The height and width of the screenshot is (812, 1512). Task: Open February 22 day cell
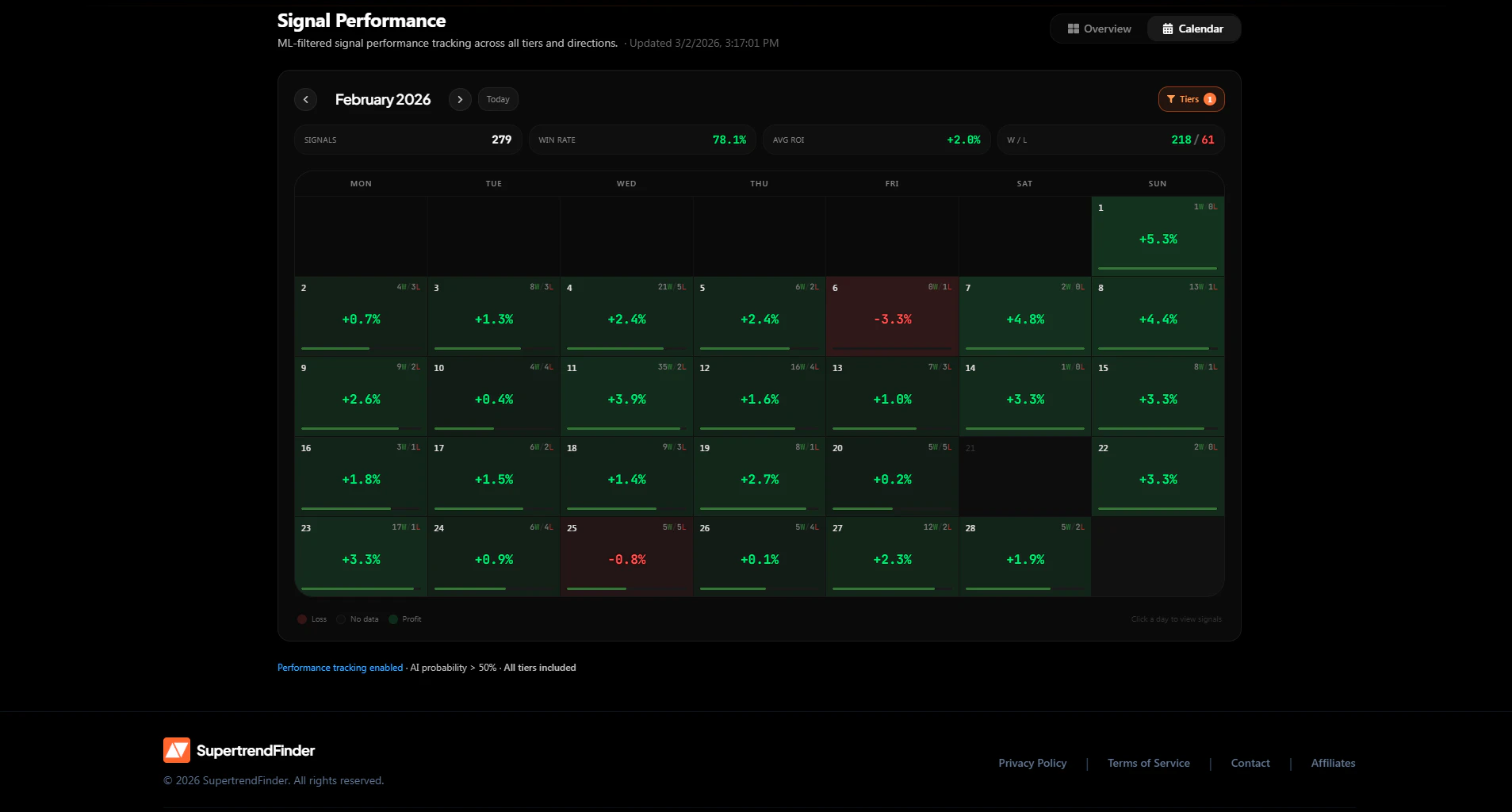[1158, 477]
